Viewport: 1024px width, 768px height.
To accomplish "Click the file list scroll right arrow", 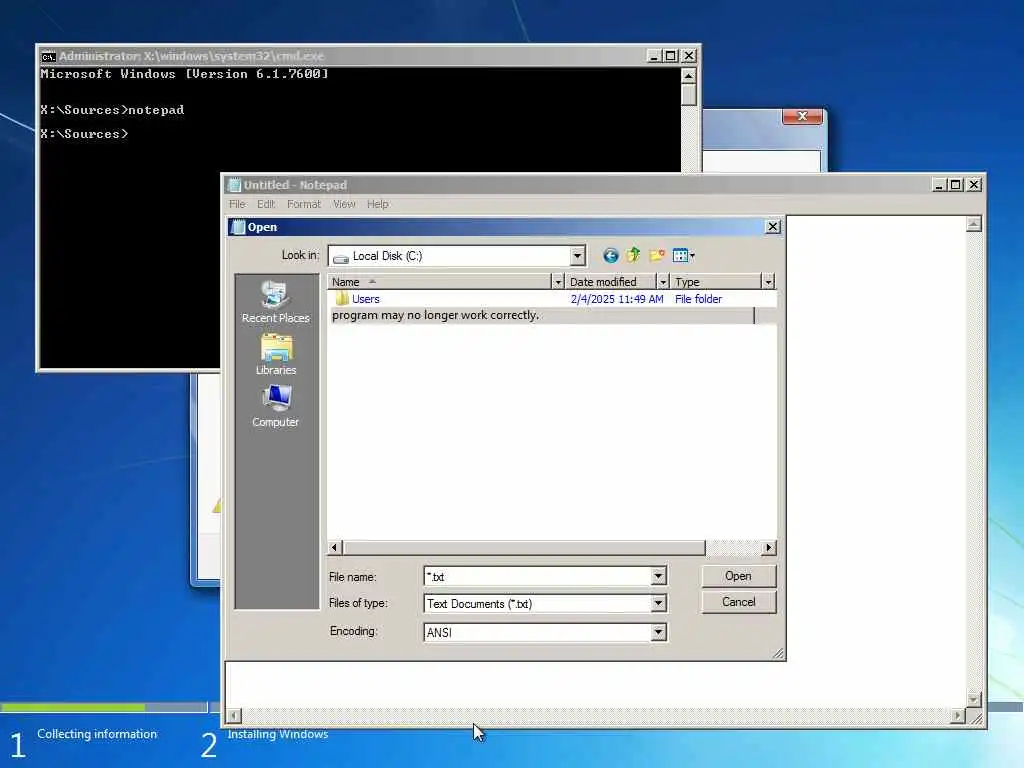I will [x=769, y=547].
